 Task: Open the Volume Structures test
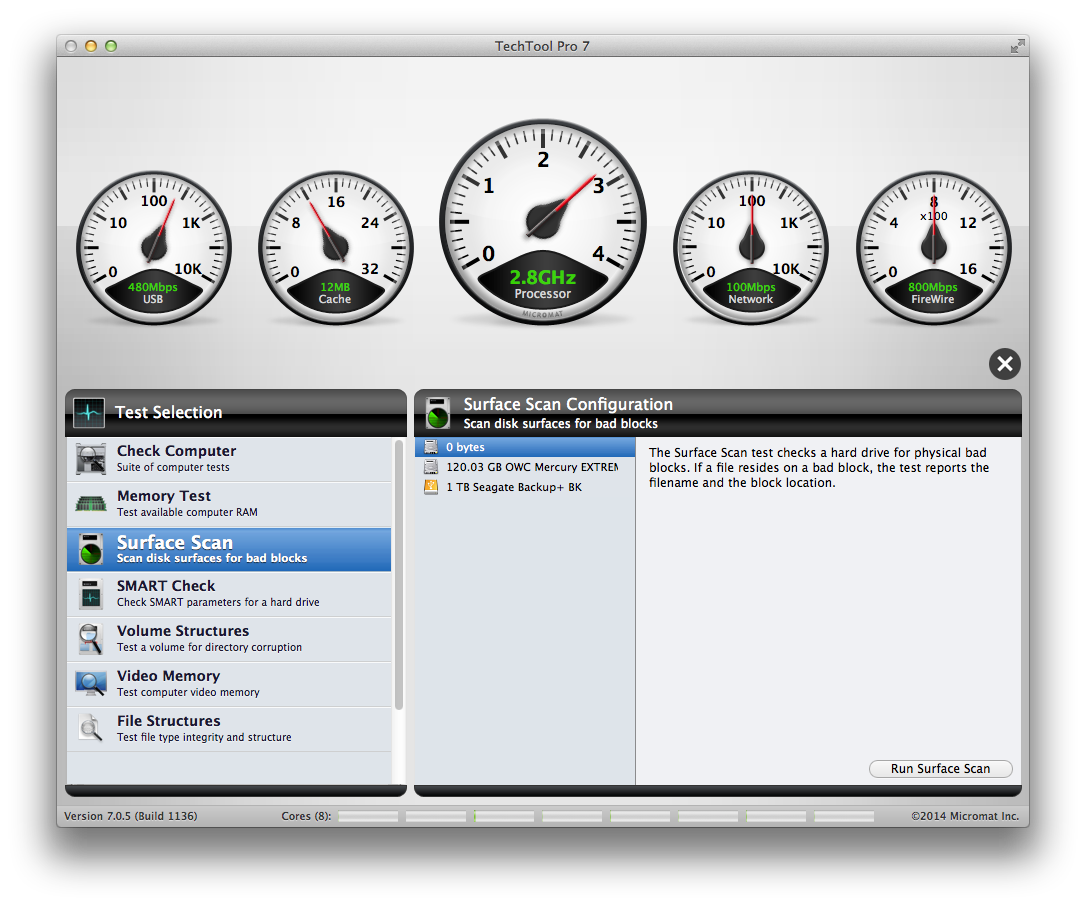[229, 639]
